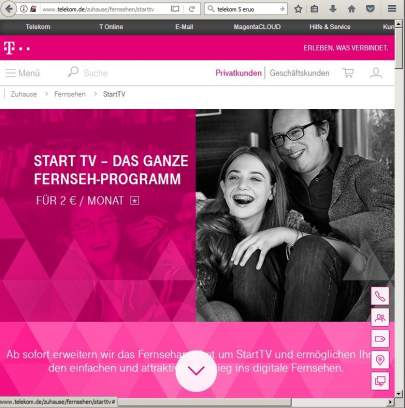Screen dimensions: 405x408
Task: Follow the Zuhause breadcrumb link
Action: click(24, 94)
